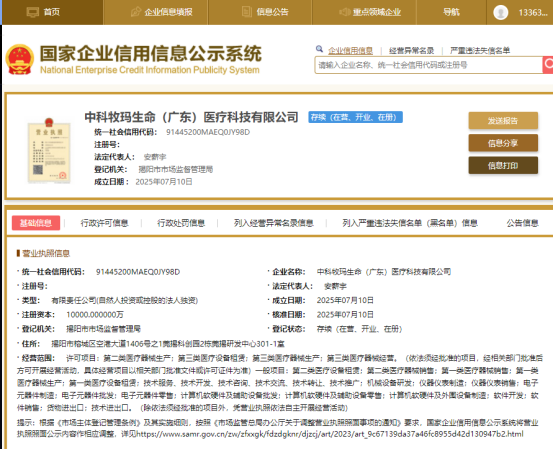The width and height of the screenshot is (558, 455).
Task: Click 核准日期 value 2025年07月10日
Action: tap(345, 315)
